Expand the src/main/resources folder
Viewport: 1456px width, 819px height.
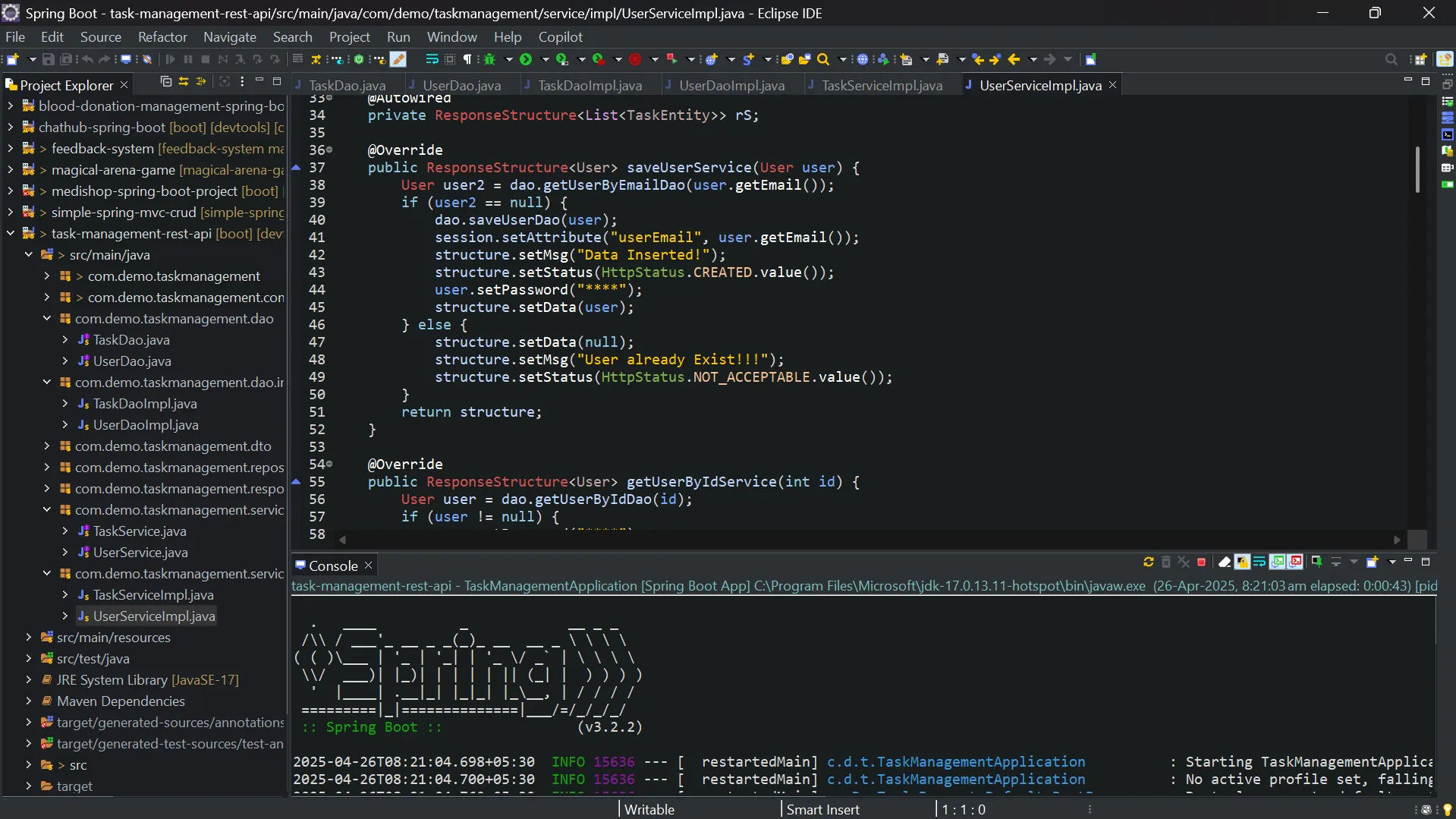29,638
